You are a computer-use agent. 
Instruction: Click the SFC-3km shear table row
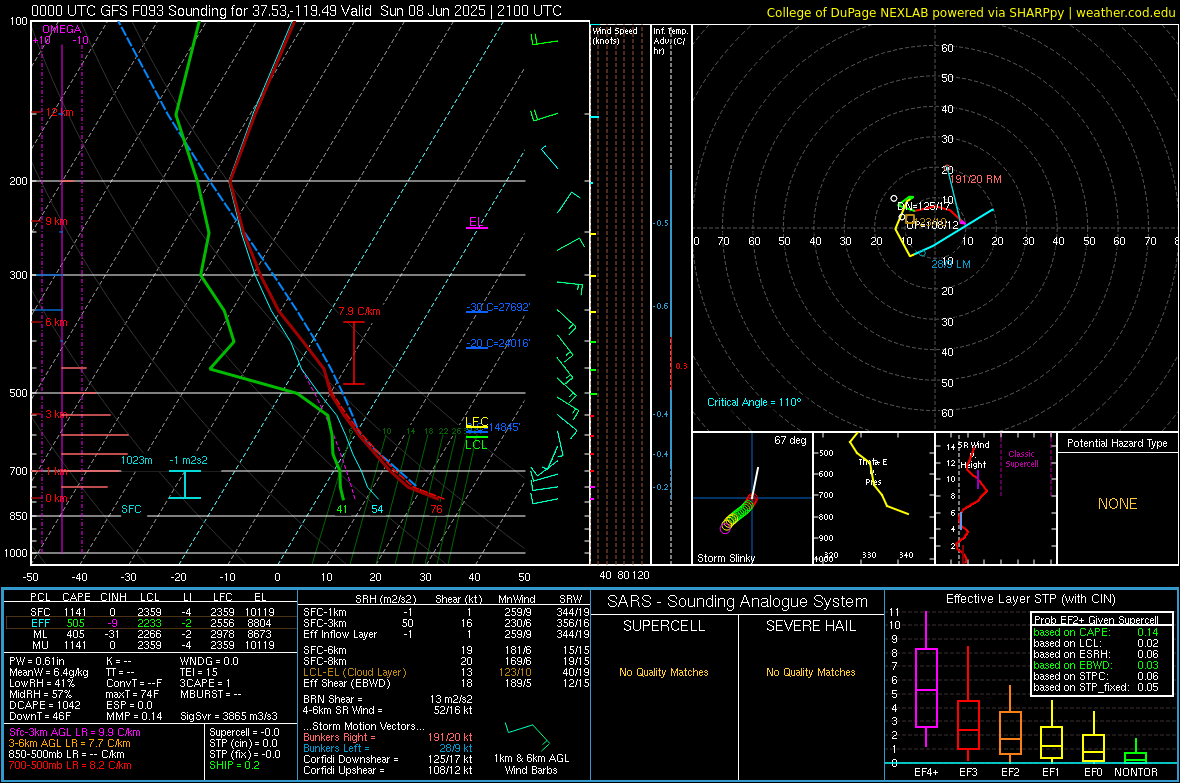(446, 623)
